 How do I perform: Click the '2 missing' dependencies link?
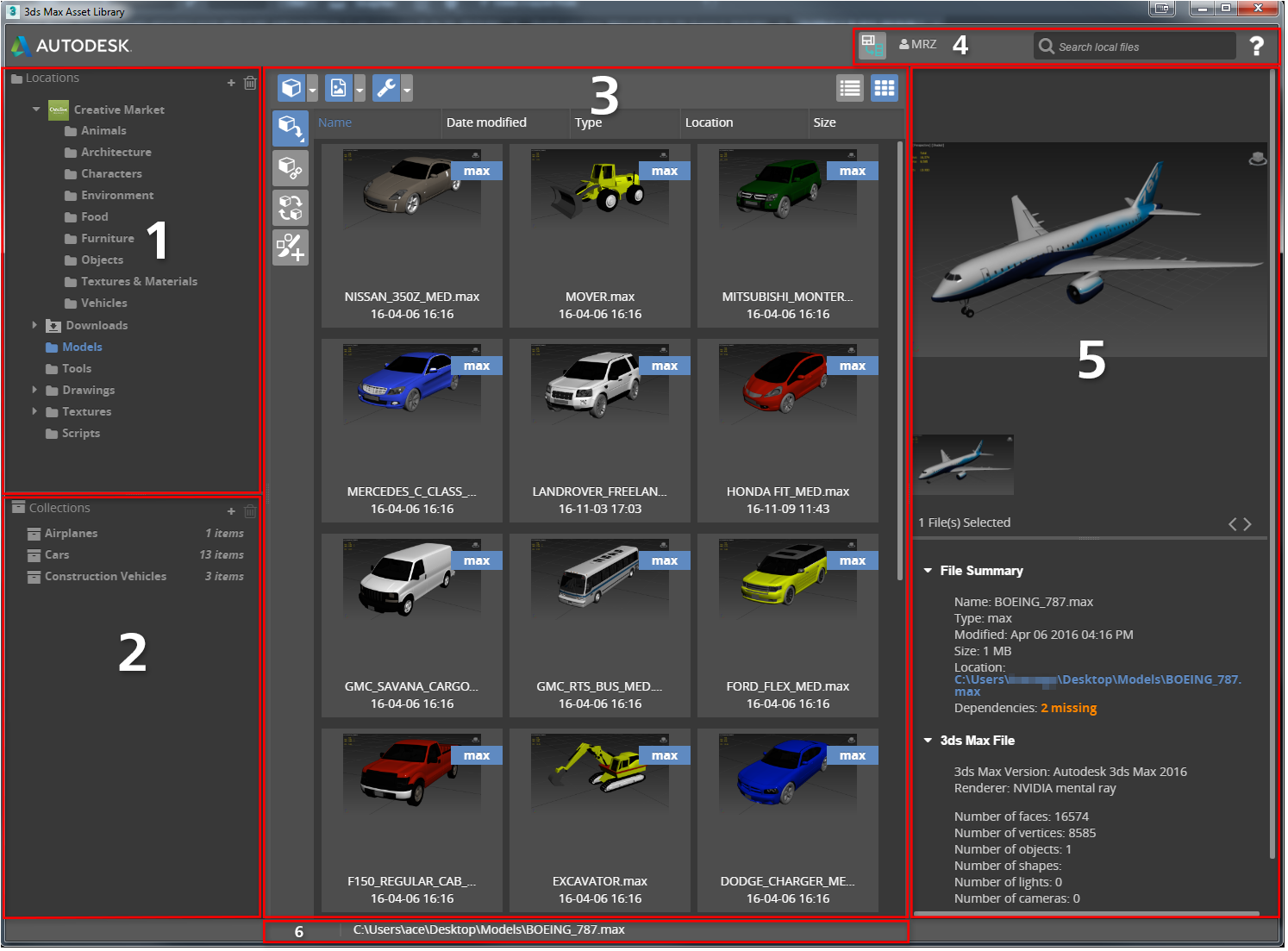[x=1068, y=708]
